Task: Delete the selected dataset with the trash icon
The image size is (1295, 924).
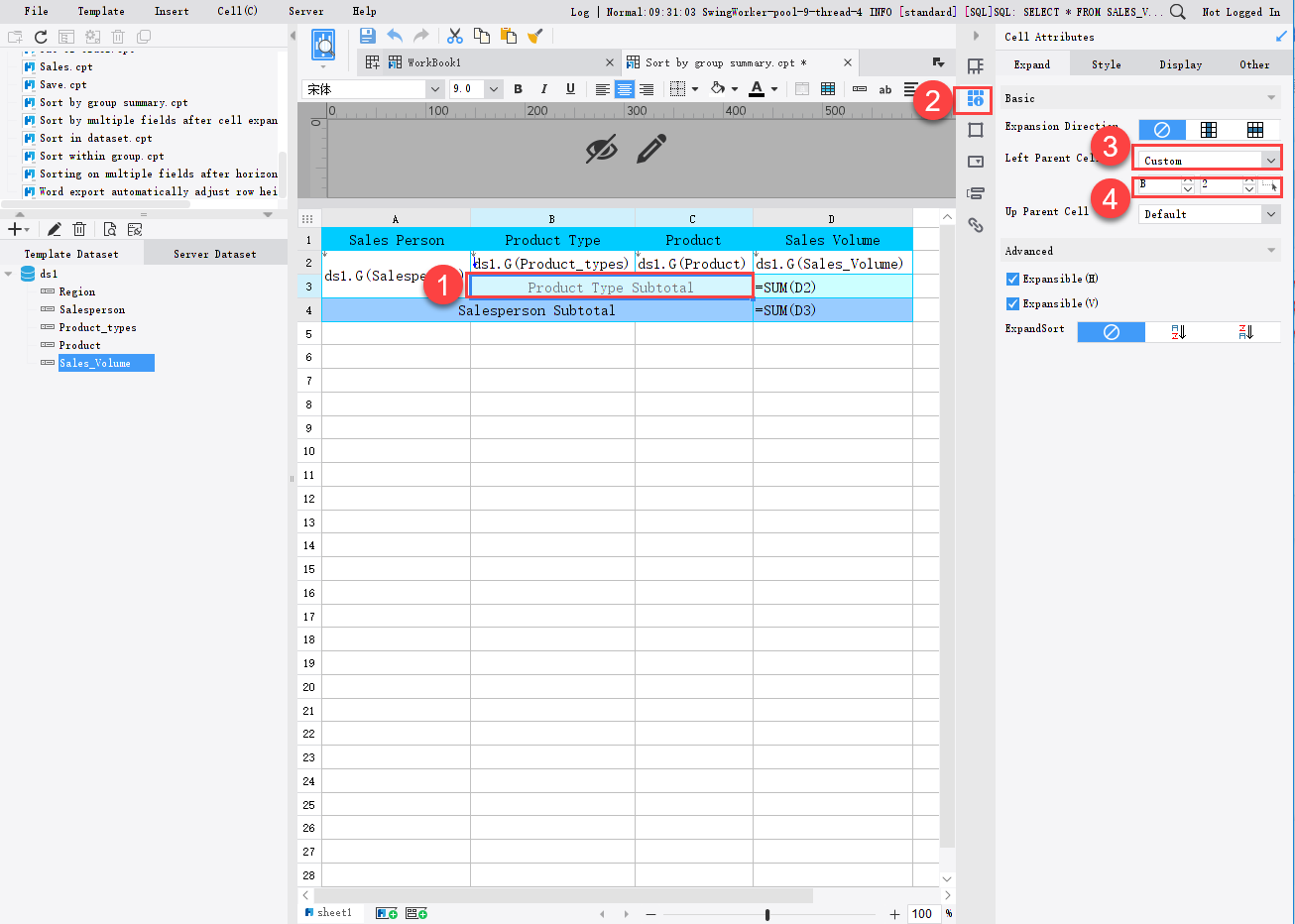Action: click(79, 229)
